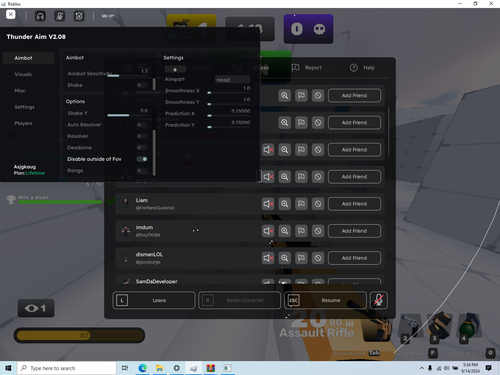
Task: Inspect dismanLOL's avatar with magnifier icon
Action: (285, 258)
